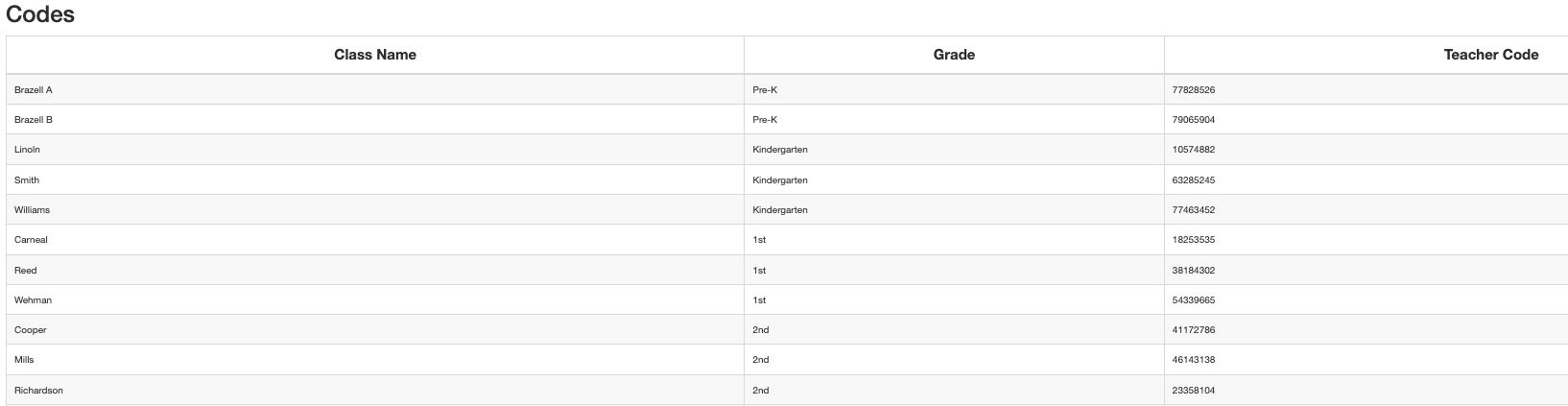The image size is (1568, 406).
Task: Click the Codes page heading
Action: 40,14
